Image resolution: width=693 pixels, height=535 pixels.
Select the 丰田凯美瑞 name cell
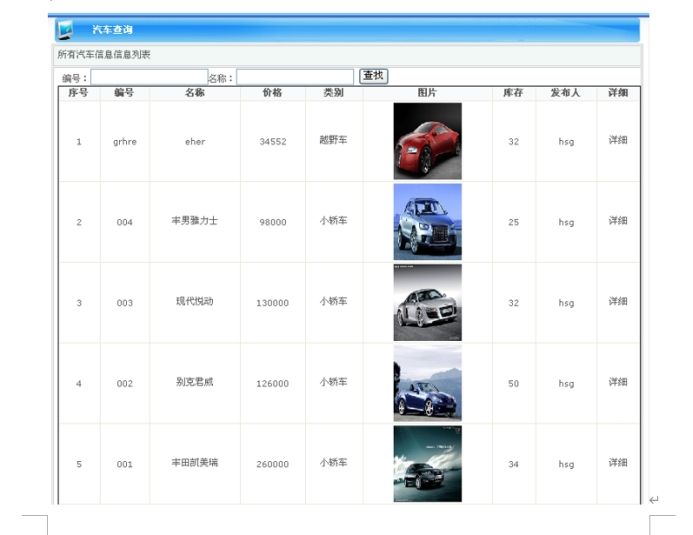[194, 463]
